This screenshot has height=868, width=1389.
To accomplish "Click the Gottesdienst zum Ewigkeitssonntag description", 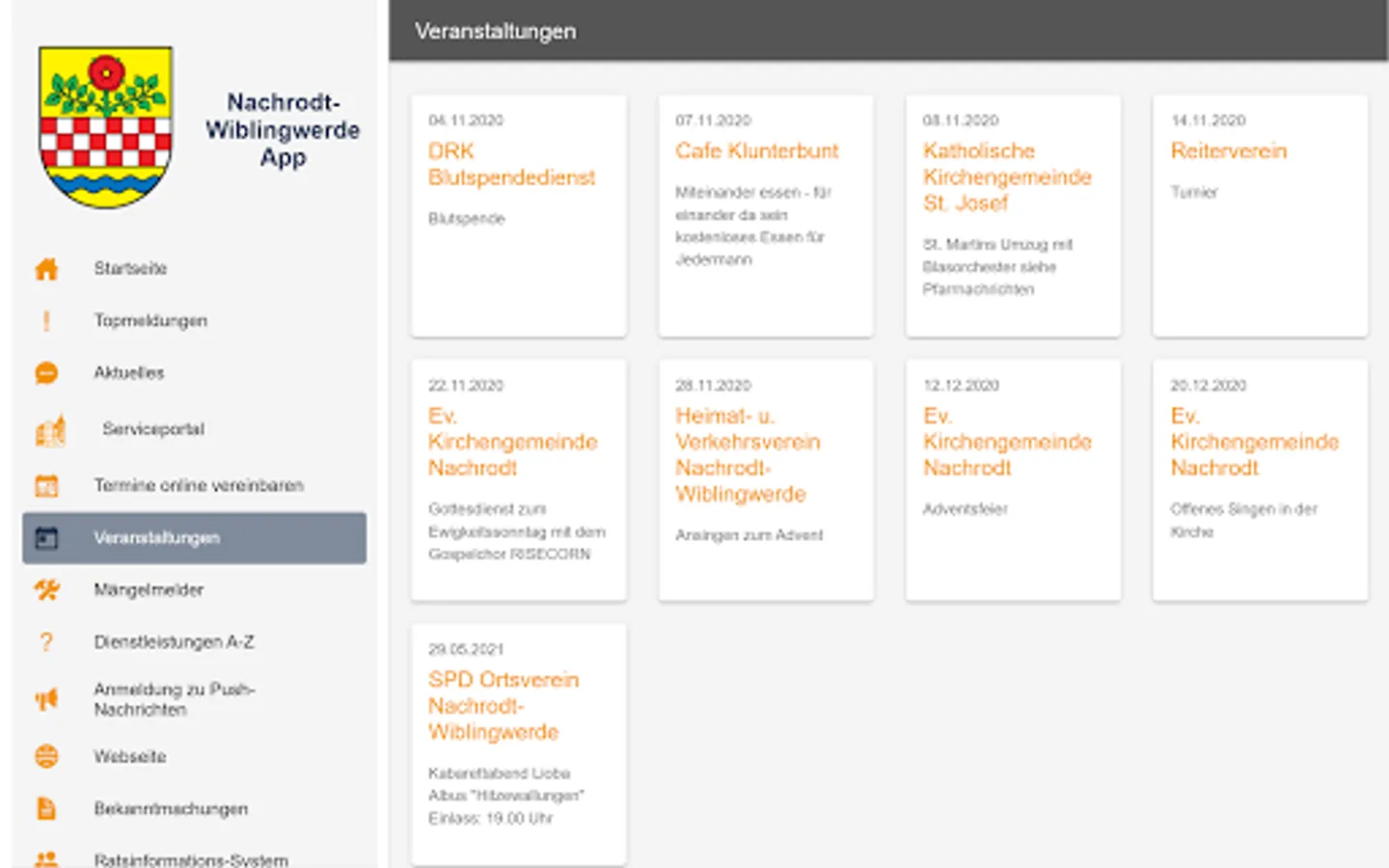I will [x=517, y=531].
